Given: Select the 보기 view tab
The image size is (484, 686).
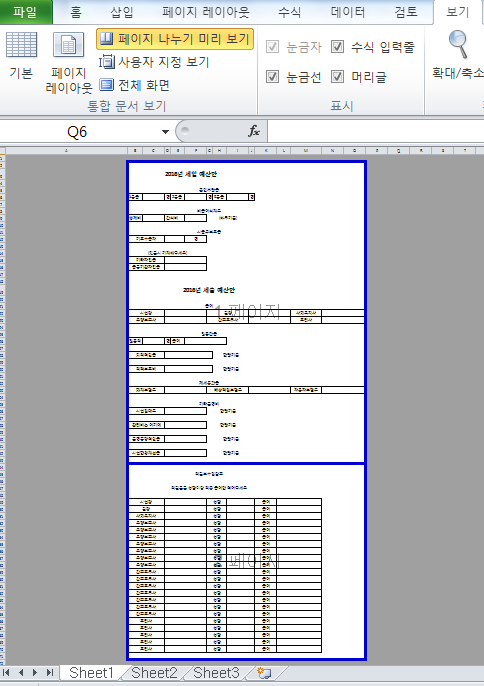Looking at the screenshot, I should (457, 12).
